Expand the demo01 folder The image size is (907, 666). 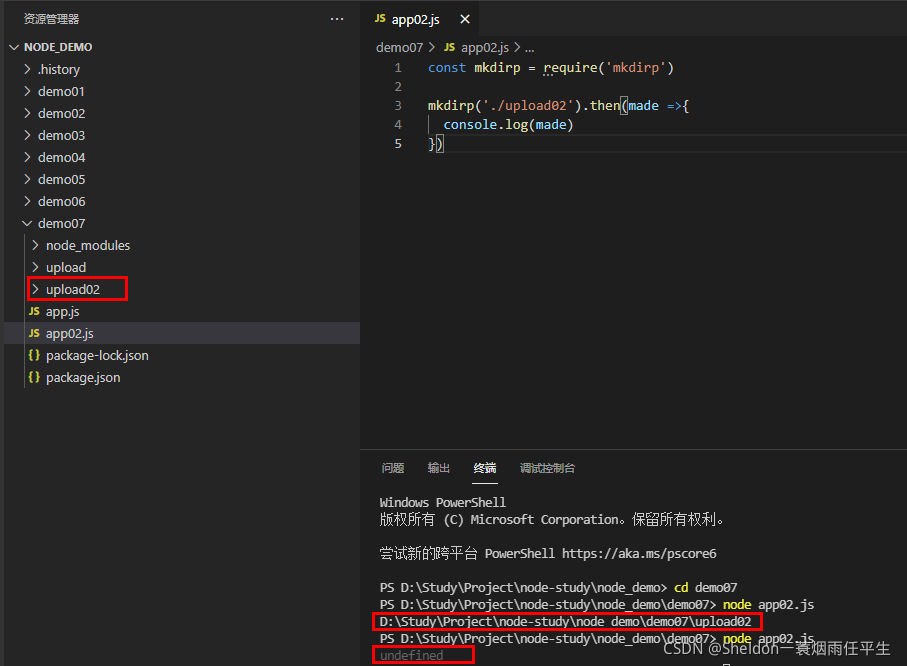(27, 91)
